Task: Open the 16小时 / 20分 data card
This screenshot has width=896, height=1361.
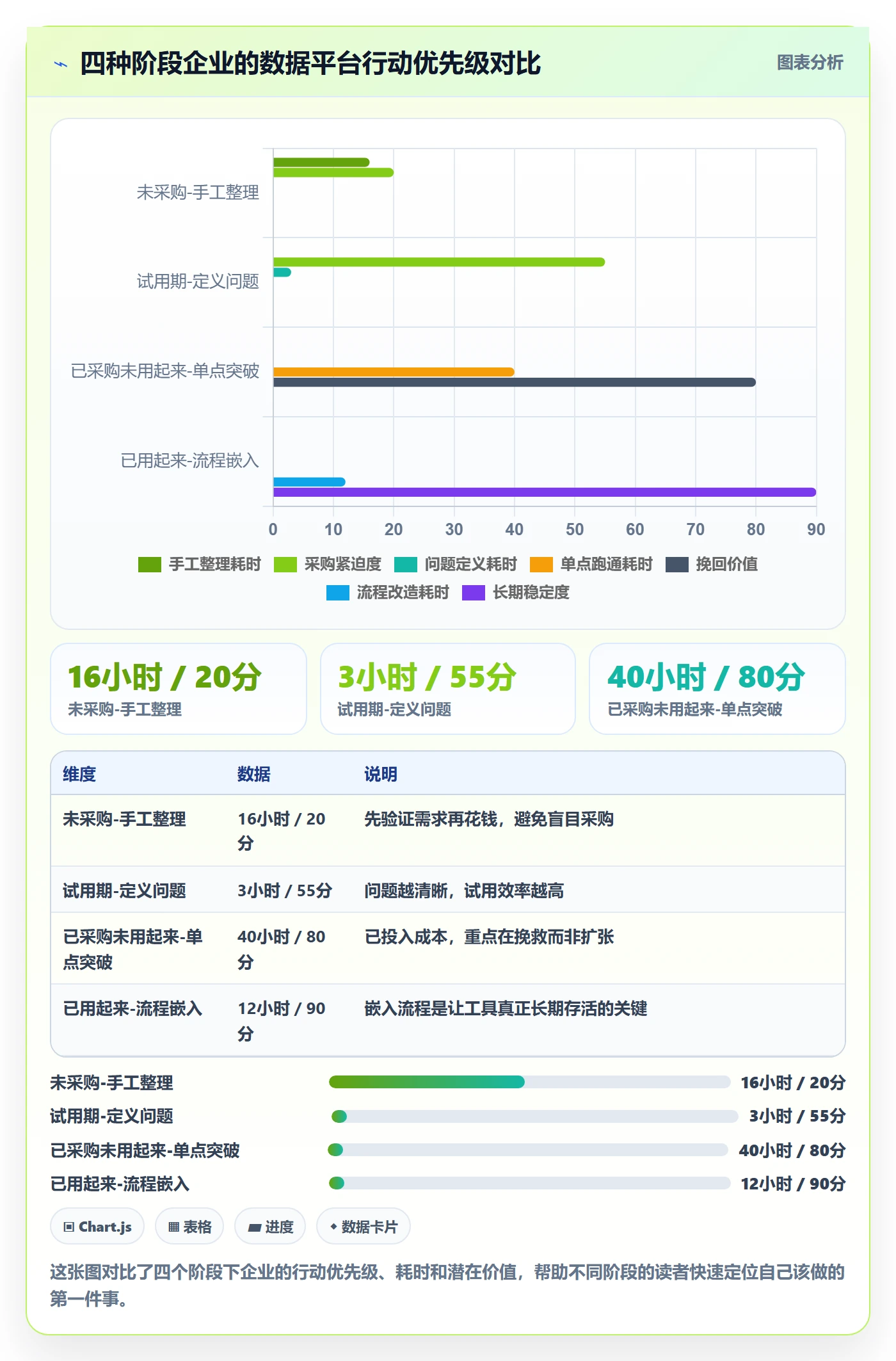Action: (179, 689)
